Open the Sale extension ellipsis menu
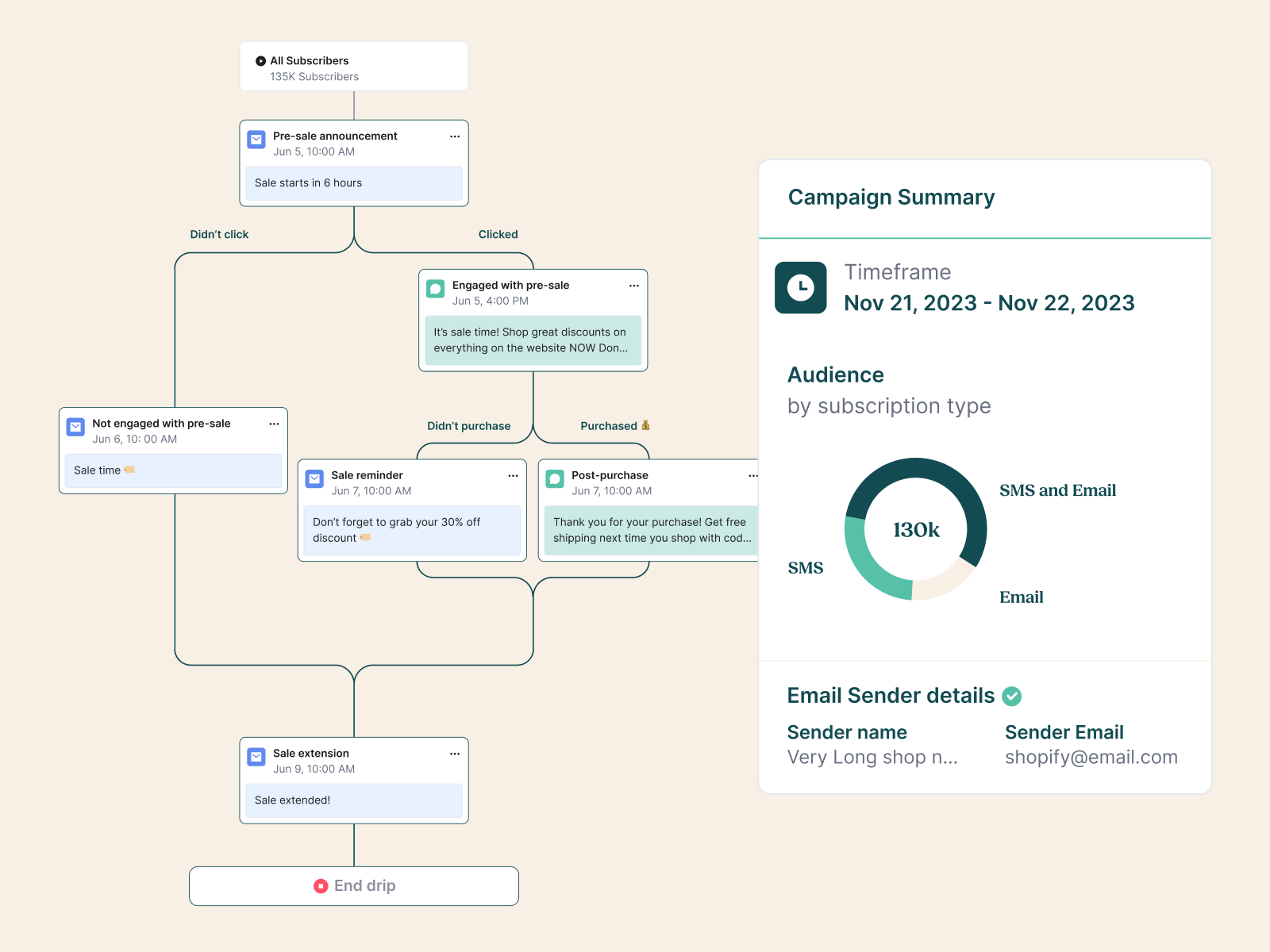 point(455,754)
